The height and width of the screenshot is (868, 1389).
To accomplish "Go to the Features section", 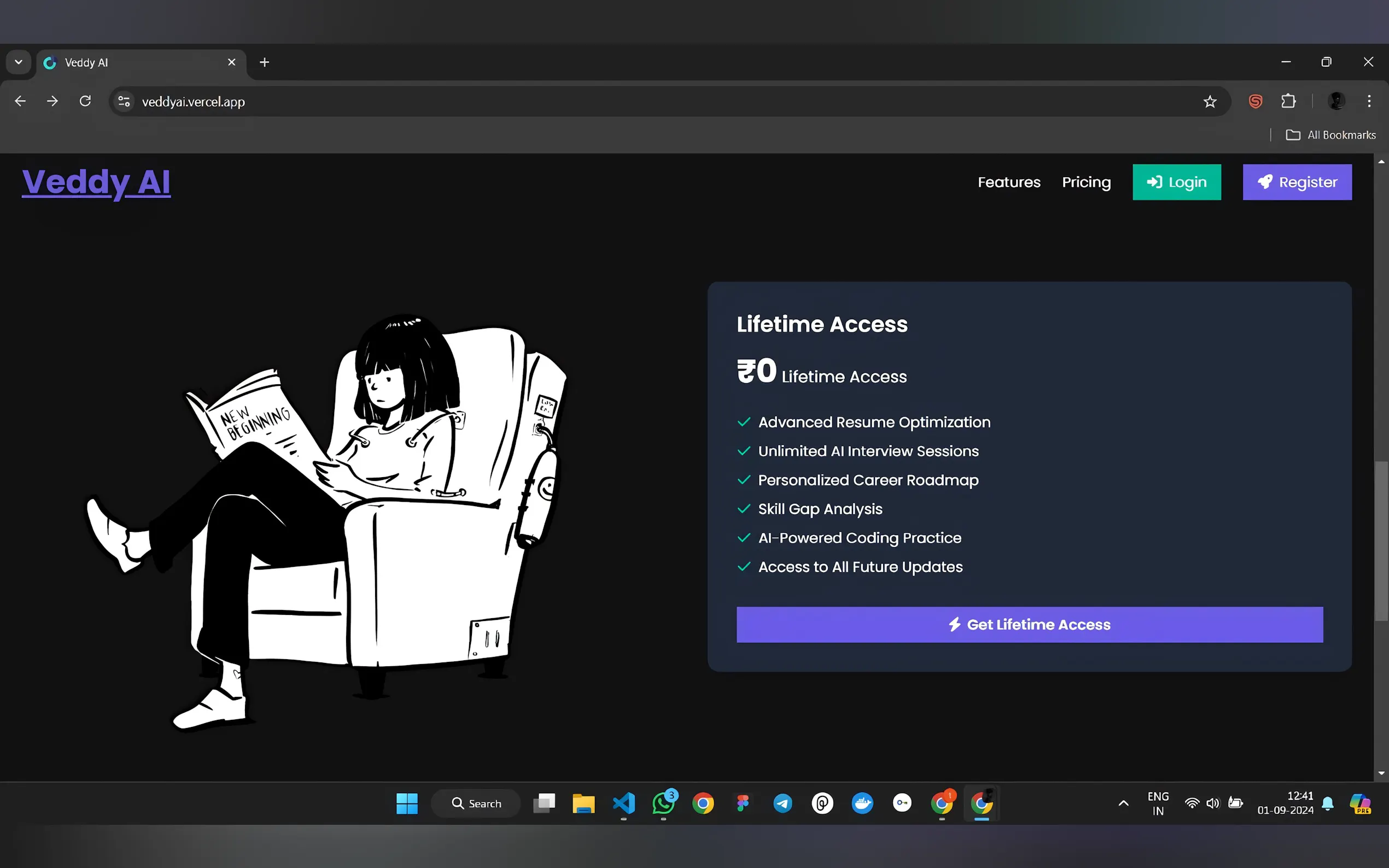I will coord(1009,183).
